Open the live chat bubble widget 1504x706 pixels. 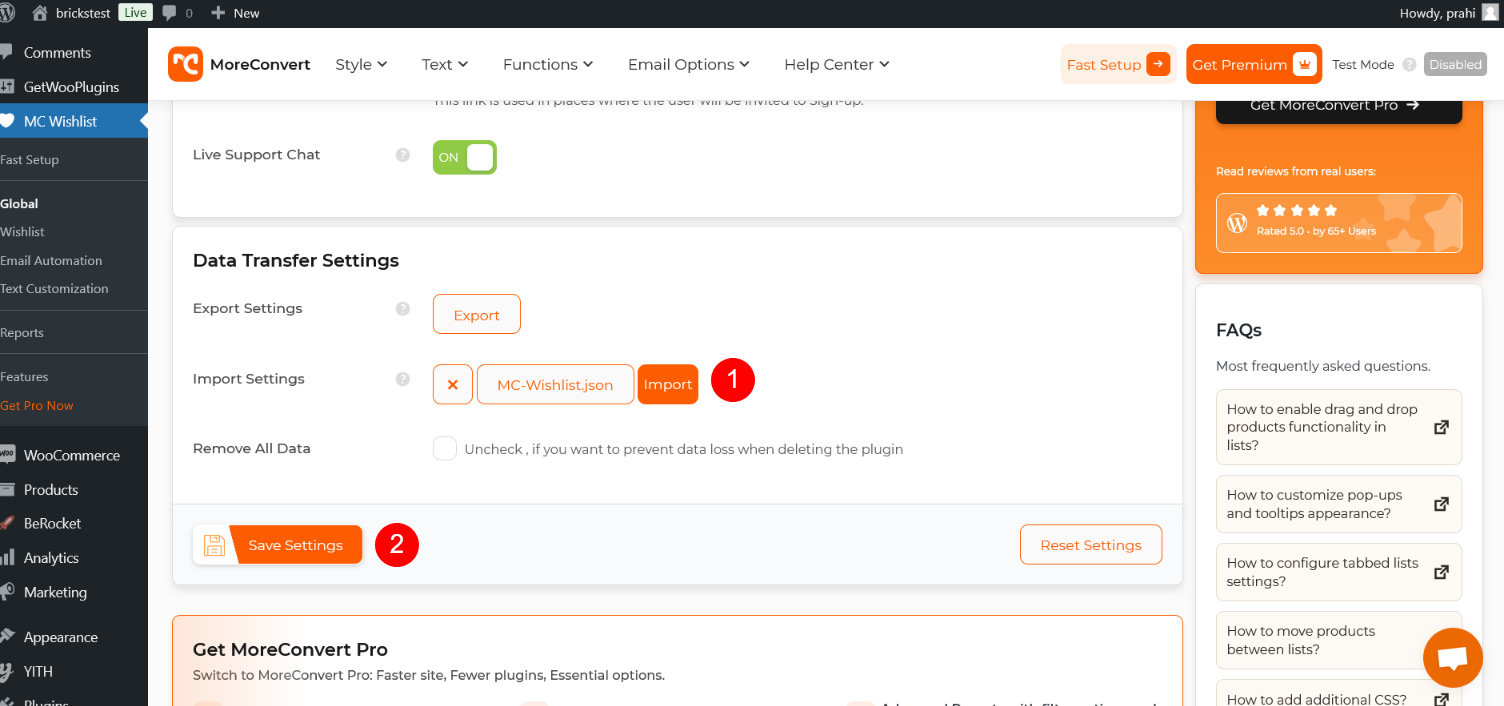(x=1453, y=658)
